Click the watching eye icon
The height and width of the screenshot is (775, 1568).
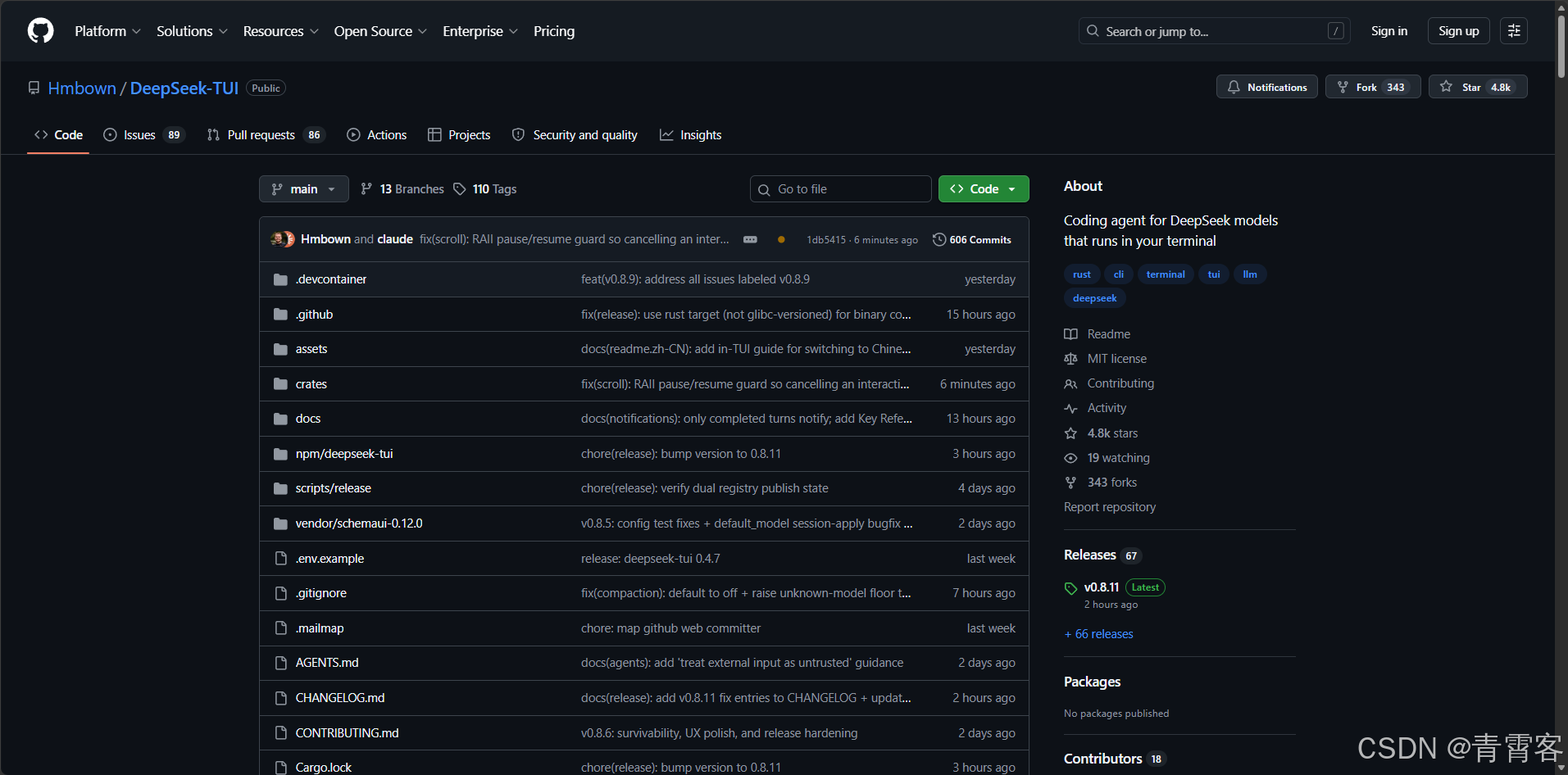click(x=1070, y=458)
